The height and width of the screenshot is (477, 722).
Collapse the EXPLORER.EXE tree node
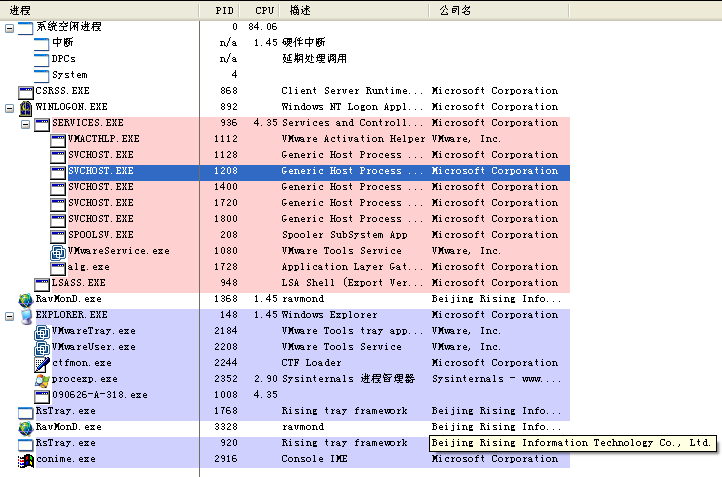tap(9, 316)
